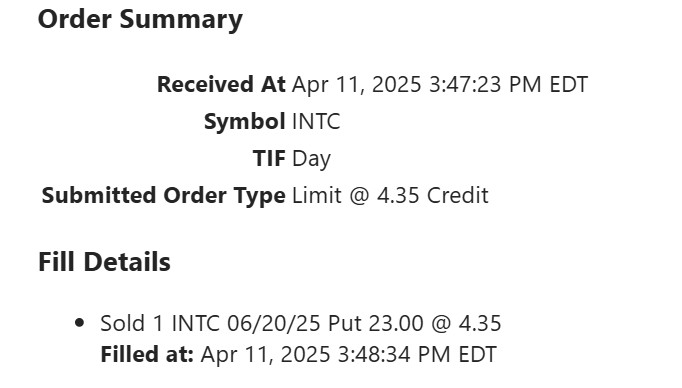682x388 pixels.
Task: Click the Fill Details heading
Action: [x=104, y=262]
